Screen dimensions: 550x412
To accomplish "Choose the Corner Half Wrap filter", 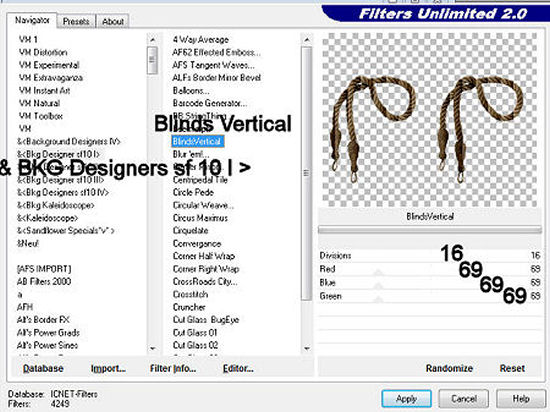I will coord(204,256).
